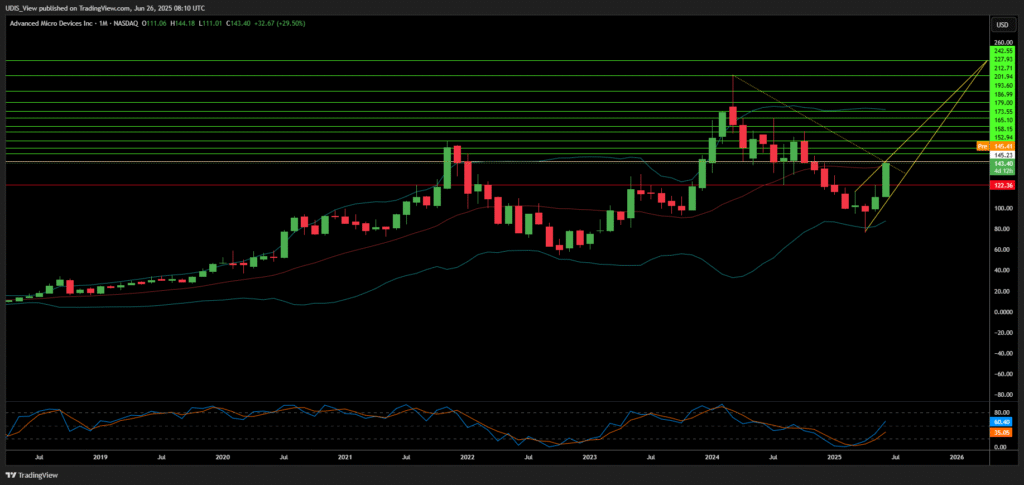Image resolution: width=1024 pixels, height=485 pixels.
Task: Click the blue 60.40 oscillator value label
Action: tap(1001, 424)
